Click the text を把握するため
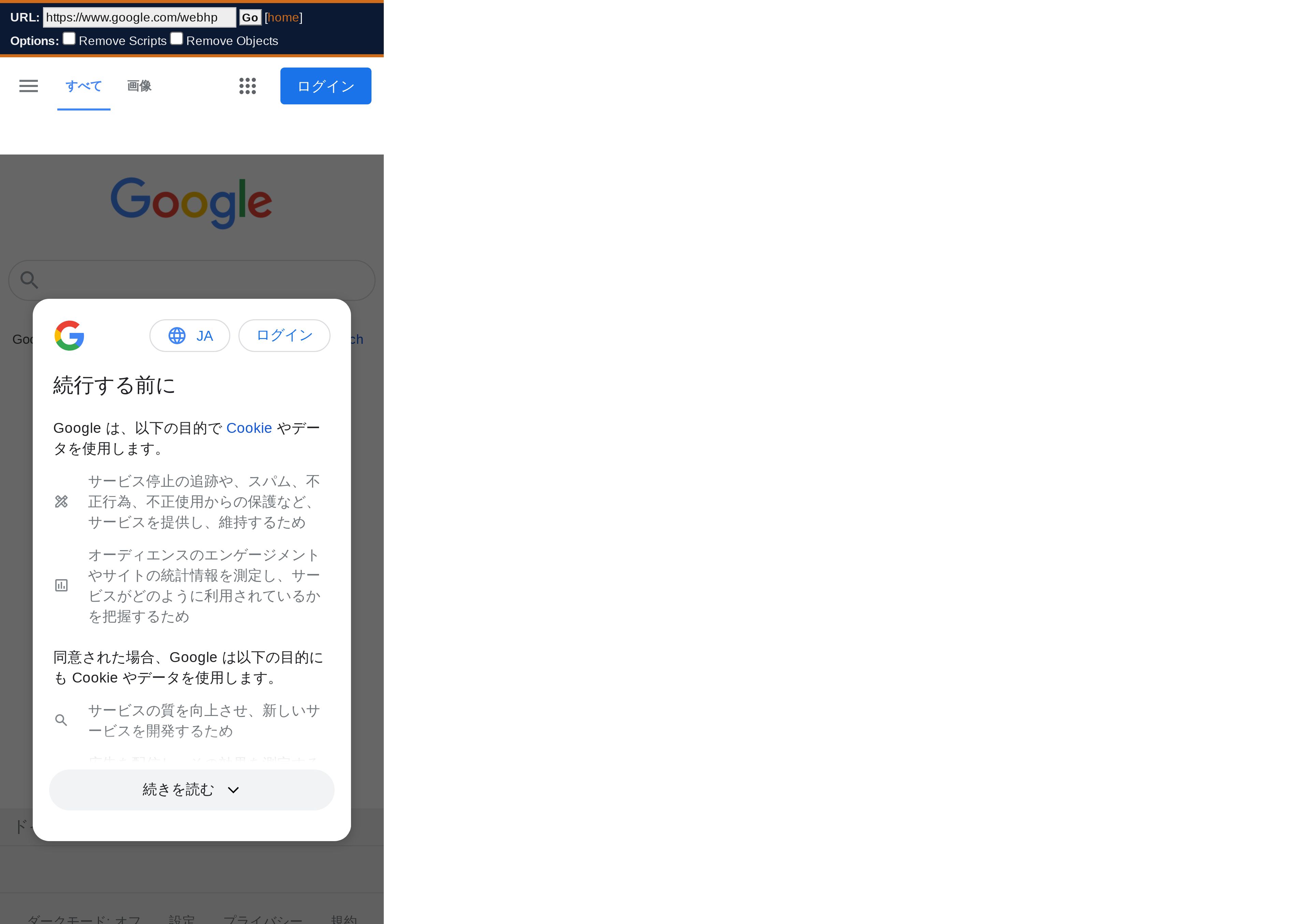 click(138, 617)
